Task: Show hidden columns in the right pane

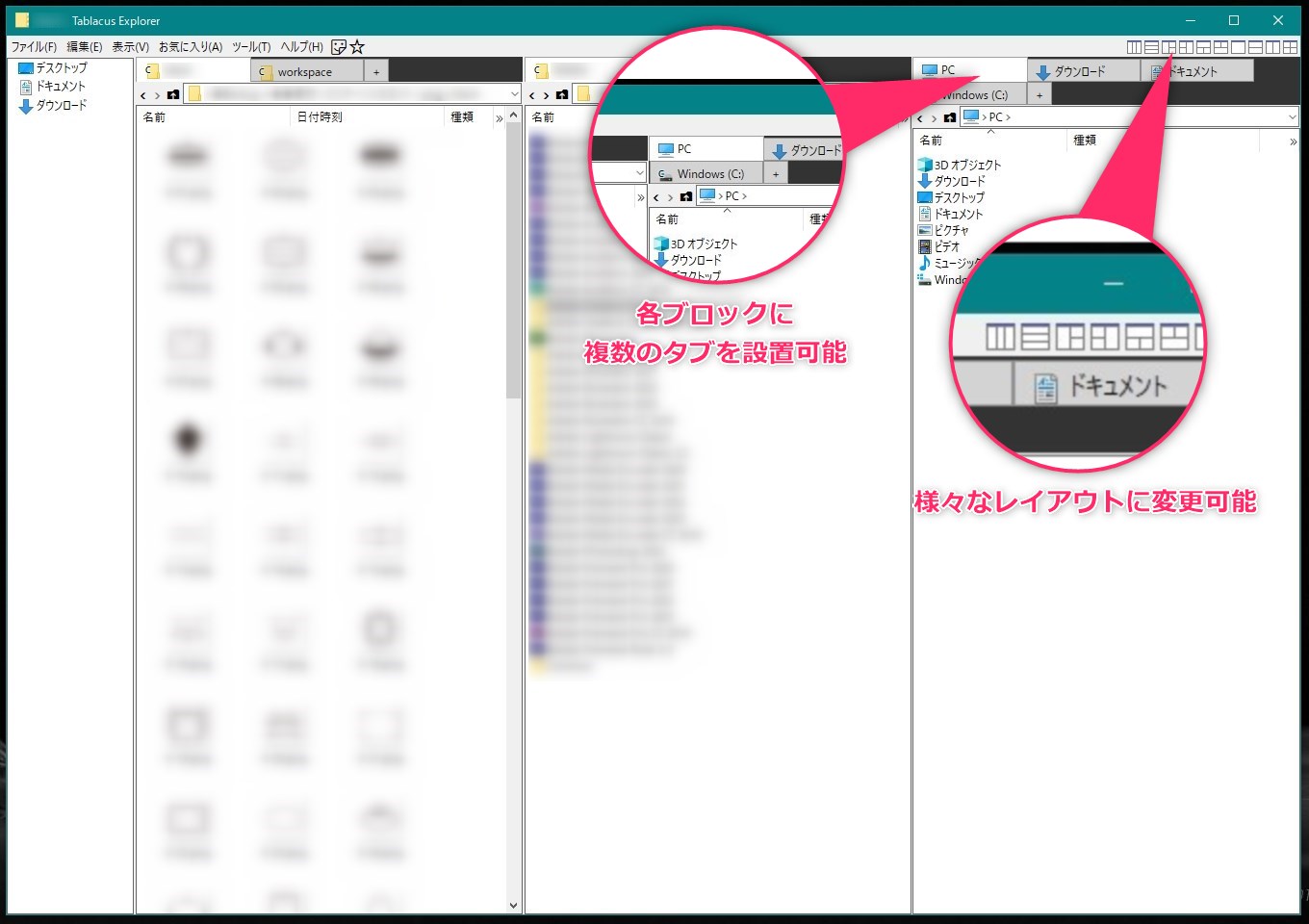Action: [x=1293, y=141]
